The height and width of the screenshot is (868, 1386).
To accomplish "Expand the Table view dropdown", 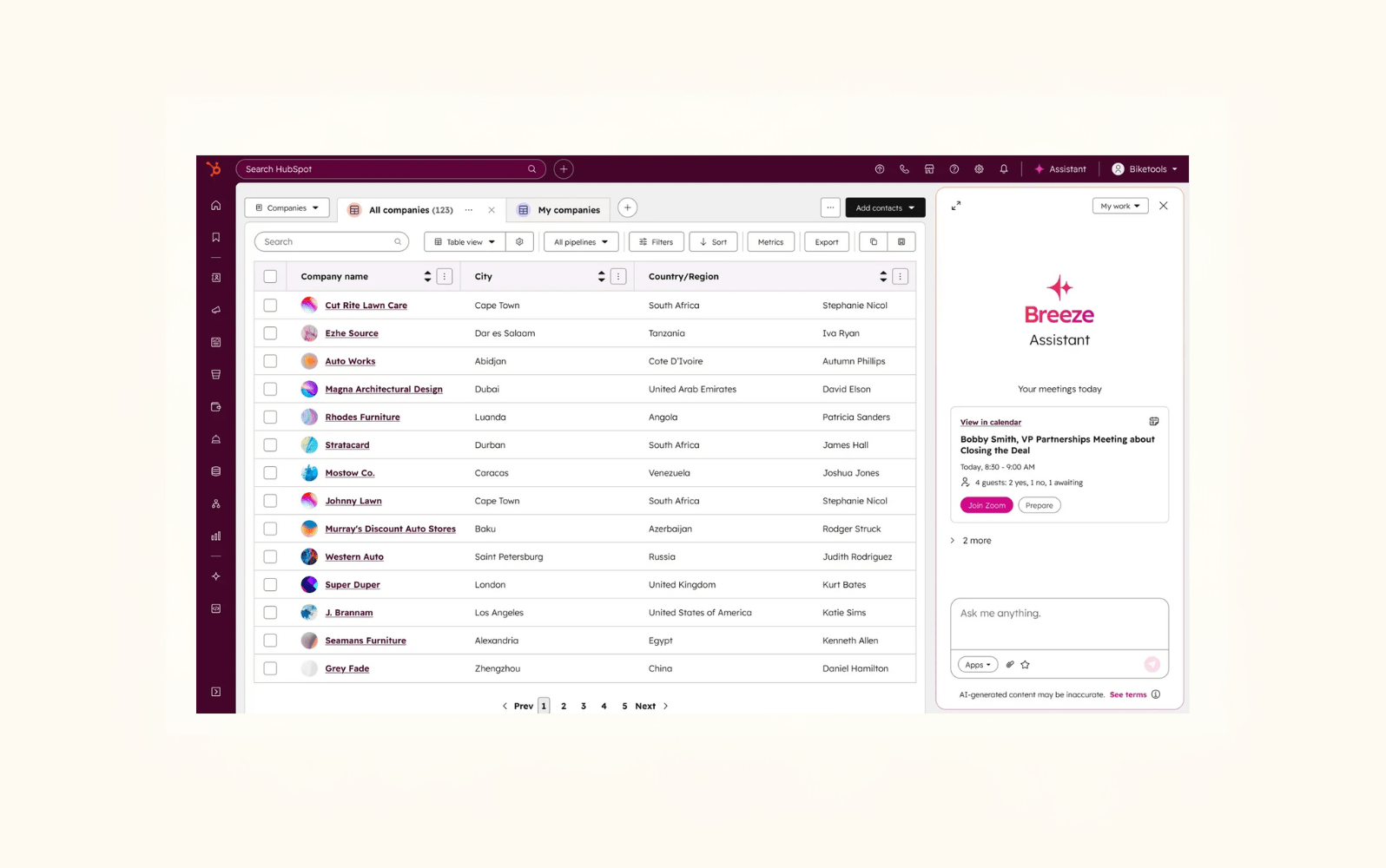I will click(x=465, y=242).
